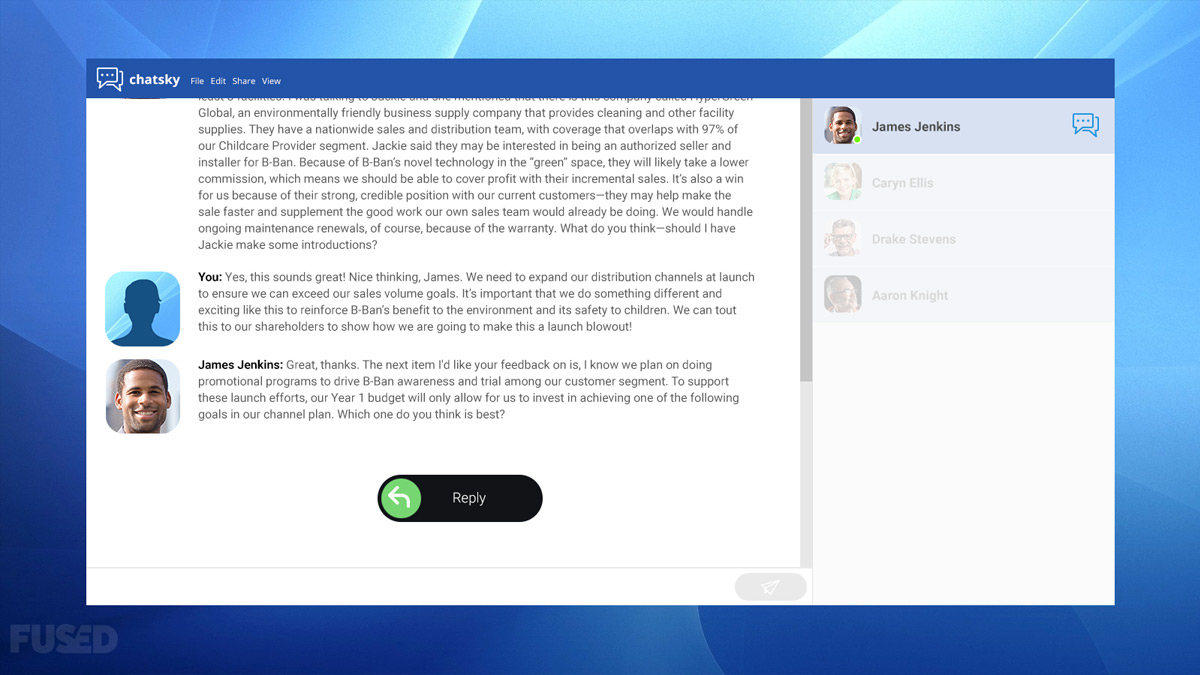
Task: Click Drake Stevens avatar
Action: coord(842,239)
